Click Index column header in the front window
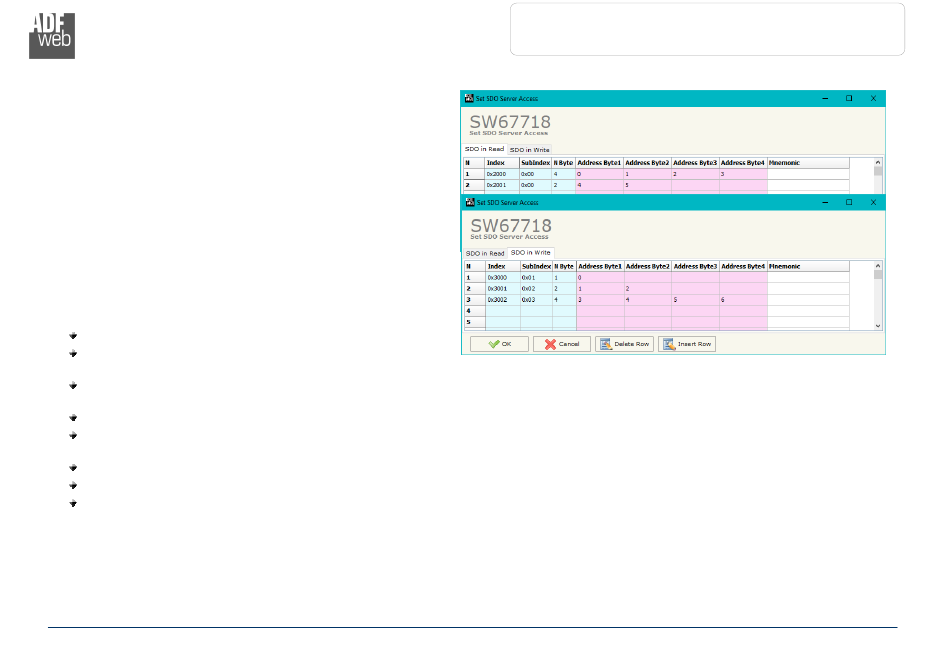The width and height of the screenshot is (950, 659). pos(503,267)
